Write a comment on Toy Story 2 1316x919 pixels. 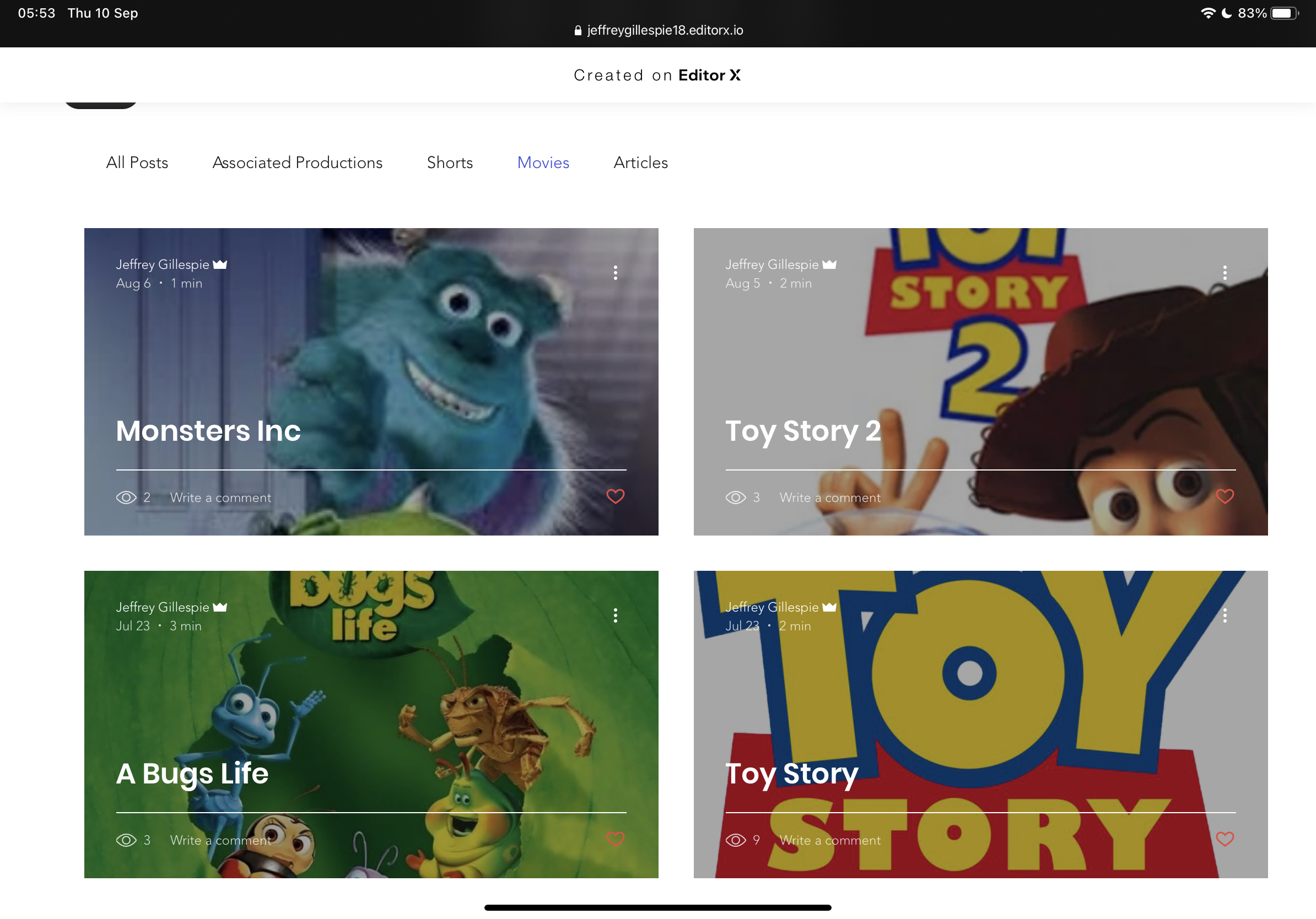tap(830, 498)
